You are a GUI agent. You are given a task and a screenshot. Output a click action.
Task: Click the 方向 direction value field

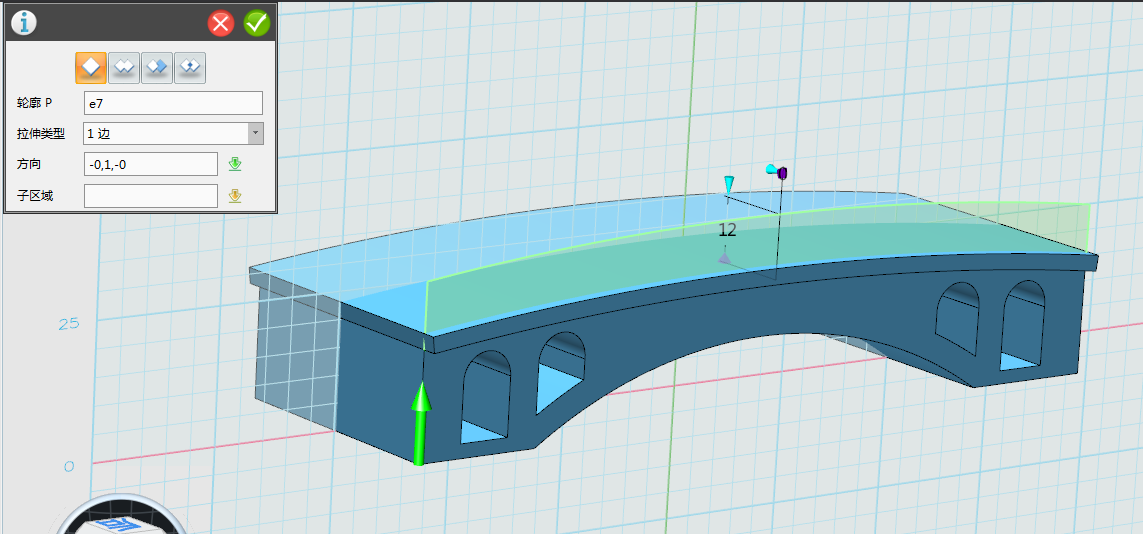click(x=150, y=164)
